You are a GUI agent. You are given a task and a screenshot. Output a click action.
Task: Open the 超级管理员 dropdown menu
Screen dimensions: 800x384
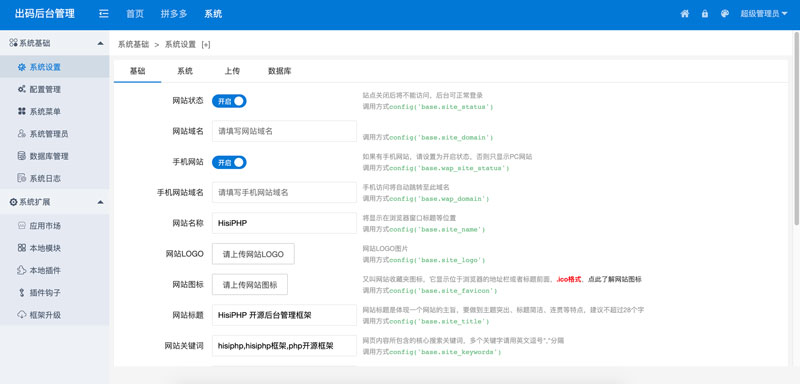click(764, 14)
